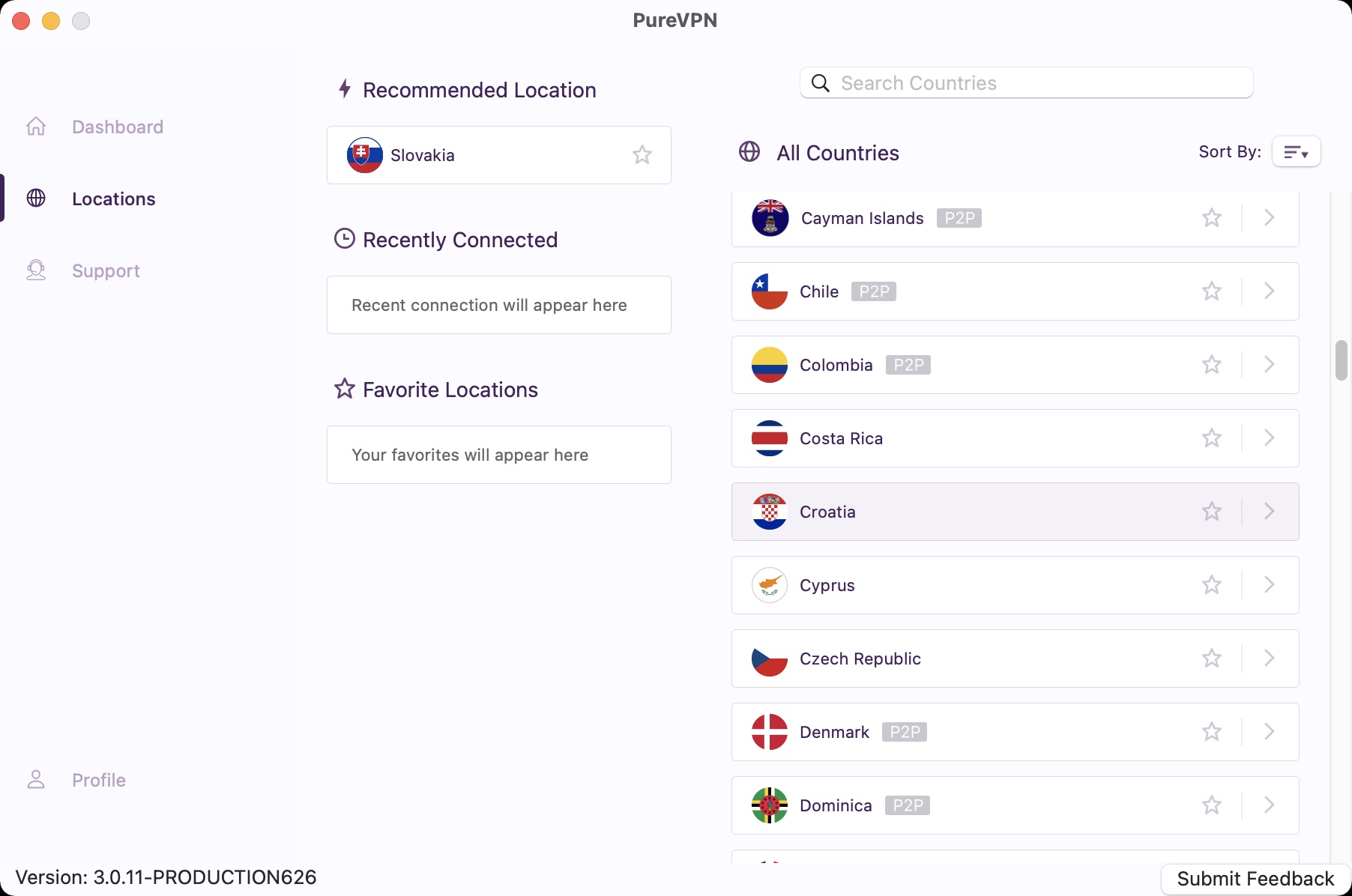
Task: Expand Colombia's server list arrow
Action: [1269, 365]
